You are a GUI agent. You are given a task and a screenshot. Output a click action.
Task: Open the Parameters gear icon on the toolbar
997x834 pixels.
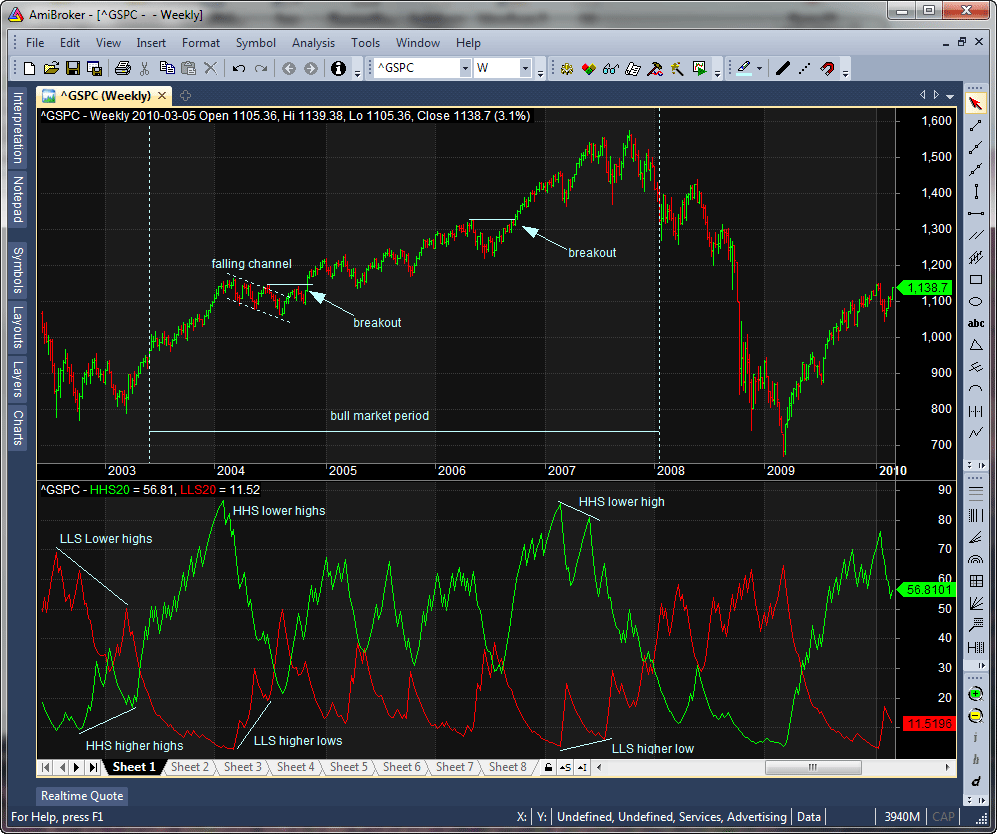566,69
